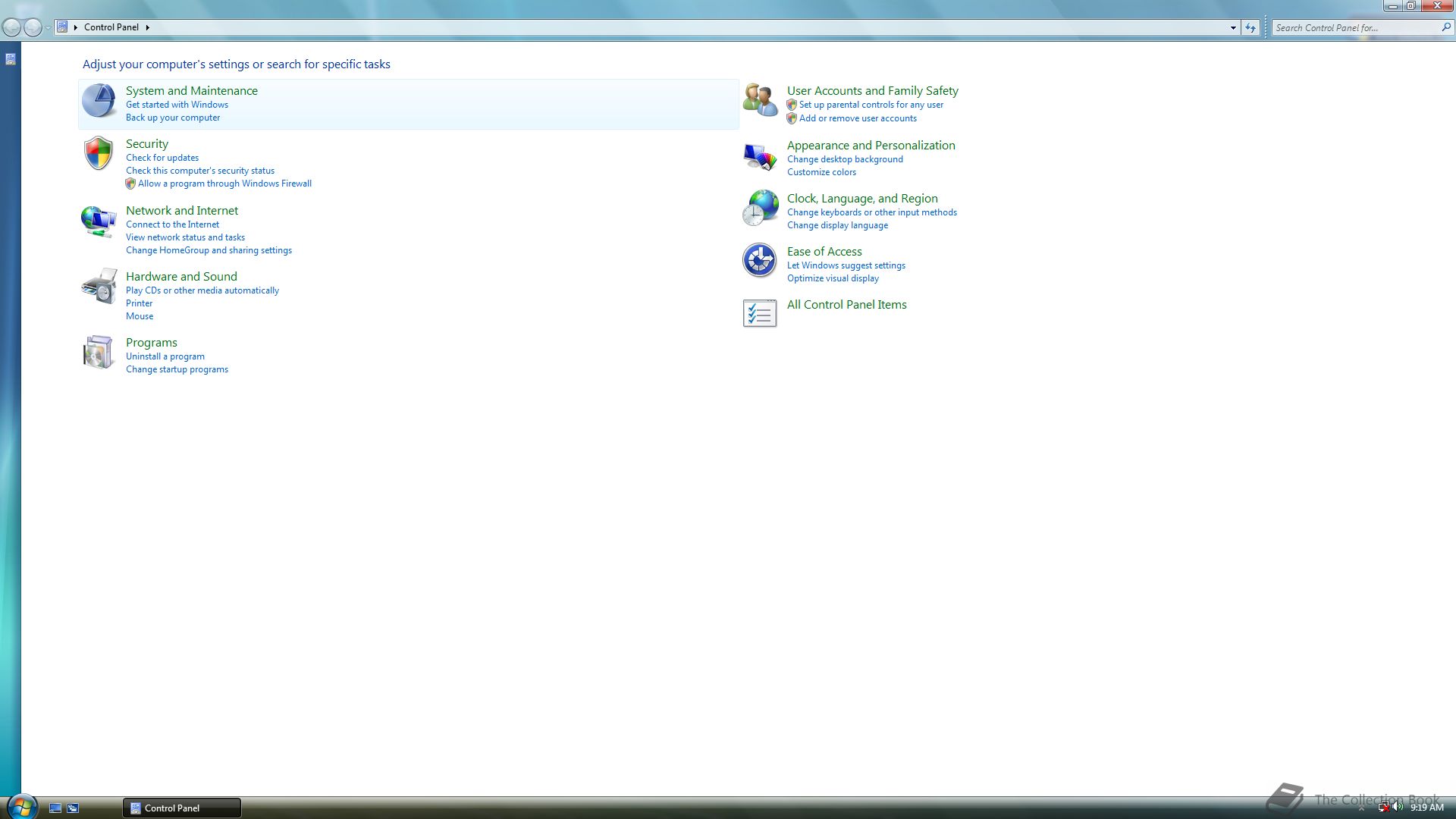The height and width of the screenshot is (819, 1456).
Task: Select Let Windows suggest settings
Action: point(846,265)
